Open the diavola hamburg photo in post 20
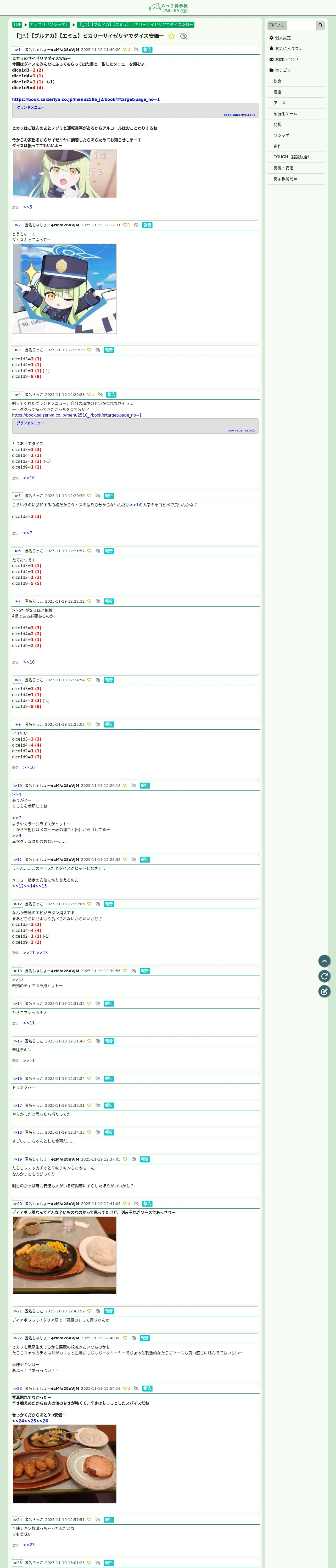336x1568 pixels. [x=64, y=1255]
